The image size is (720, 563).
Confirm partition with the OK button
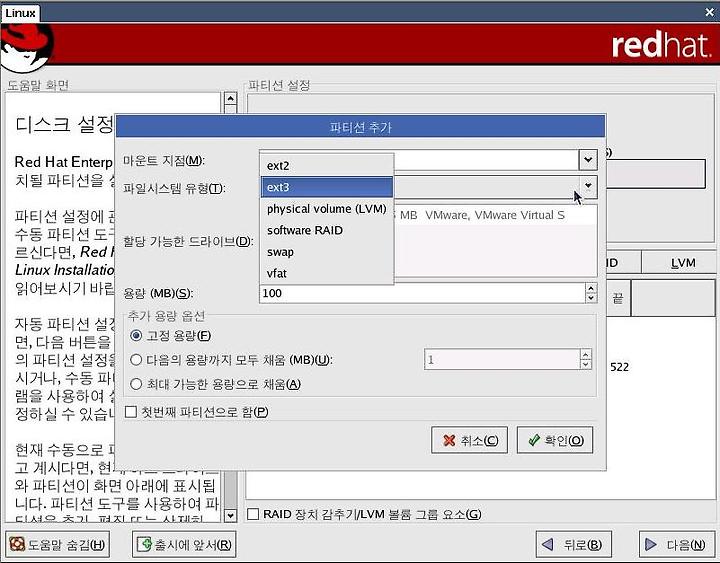coord(555,440)
